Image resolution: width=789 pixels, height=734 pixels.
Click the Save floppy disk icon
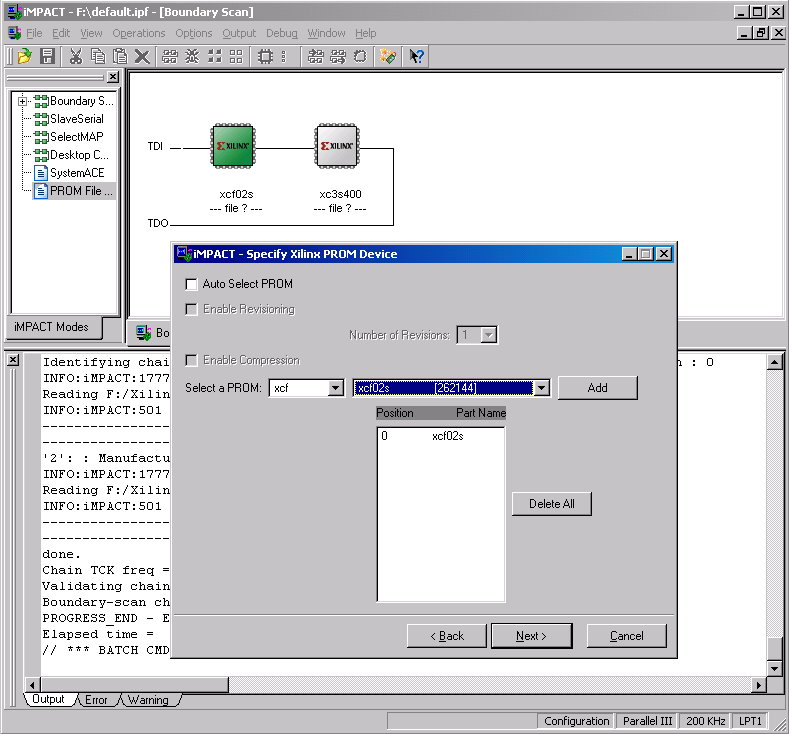click(47, 56)
